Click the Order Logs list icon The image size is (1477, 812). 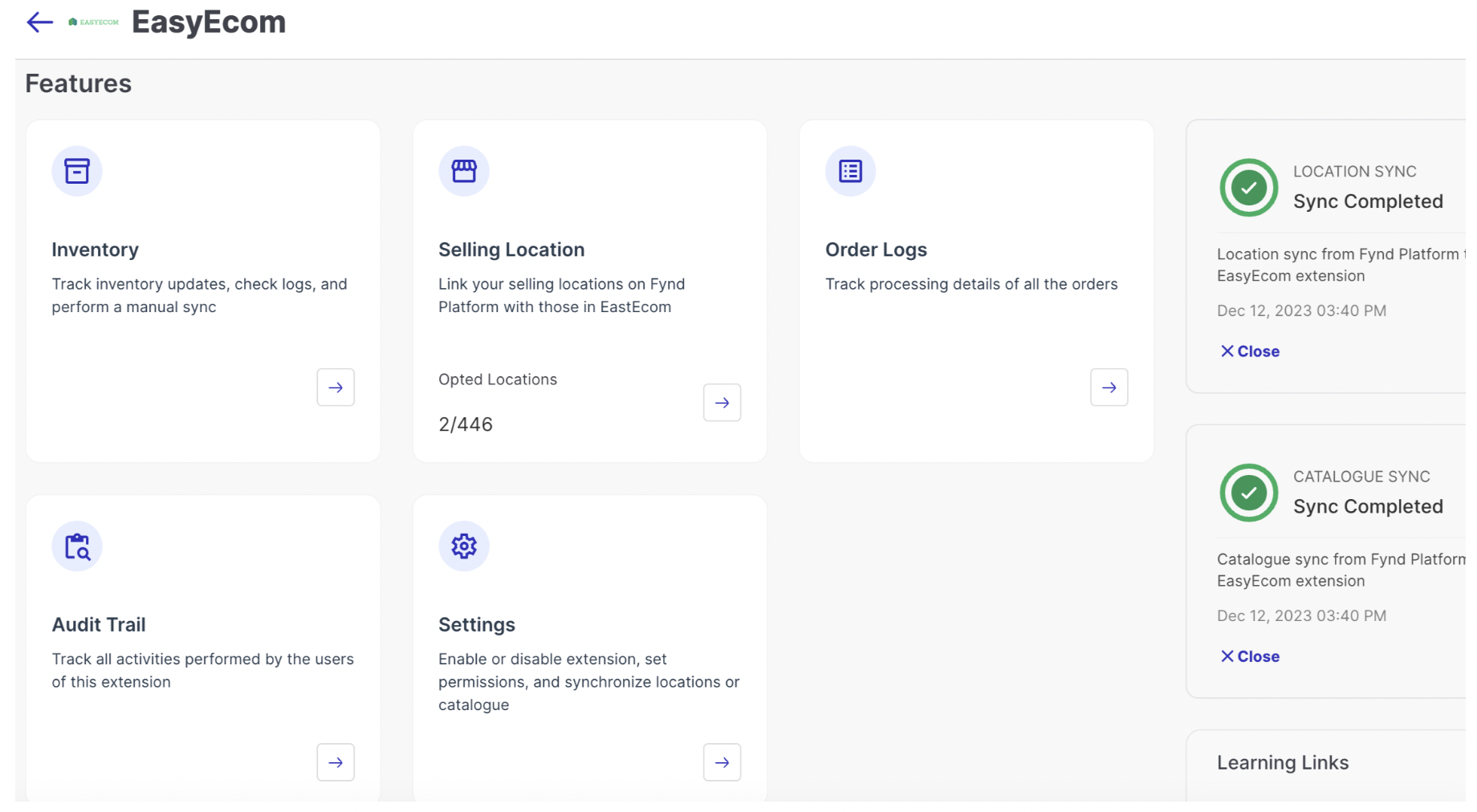[x=850, y=171]
